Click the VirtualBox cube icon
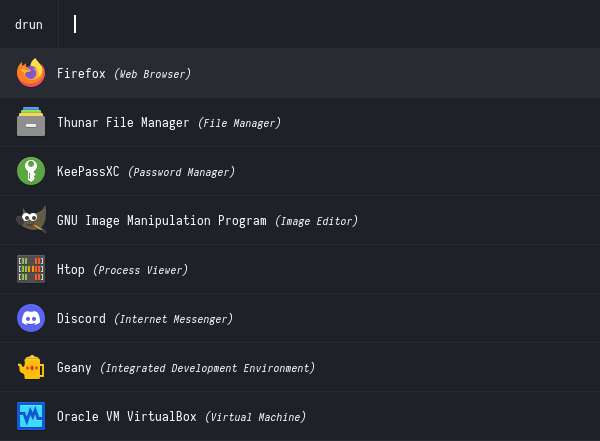 click(x=31, y=416)
